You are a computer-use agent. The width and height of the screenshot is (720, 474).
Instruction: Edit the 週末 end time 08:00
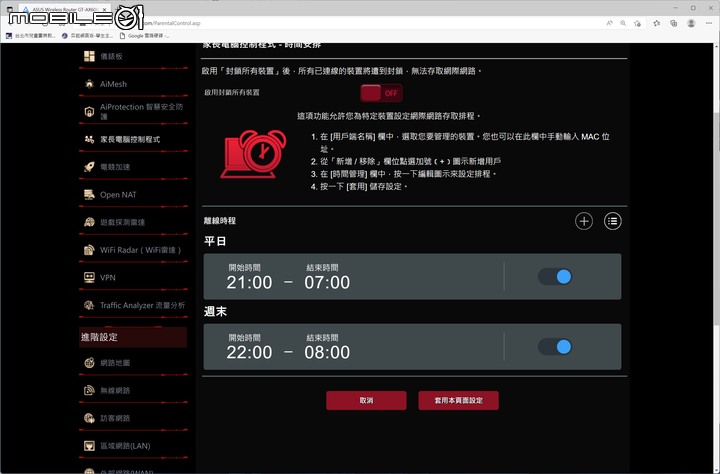[x=327, y=352]
